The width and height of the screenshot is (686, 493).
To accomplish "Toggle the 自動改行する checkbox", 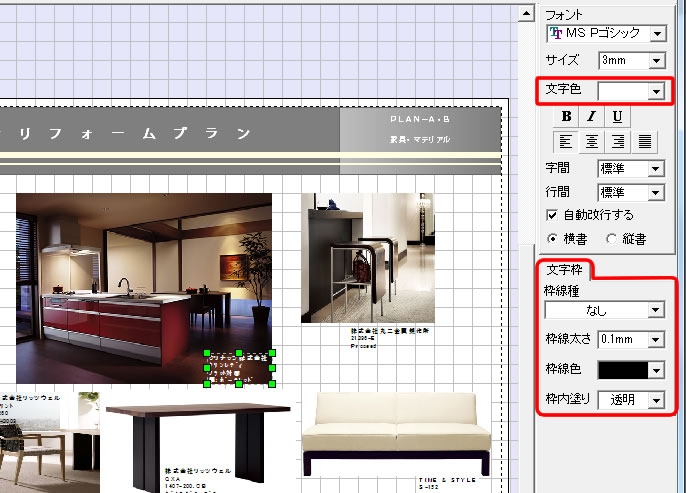I will point(552,215).
